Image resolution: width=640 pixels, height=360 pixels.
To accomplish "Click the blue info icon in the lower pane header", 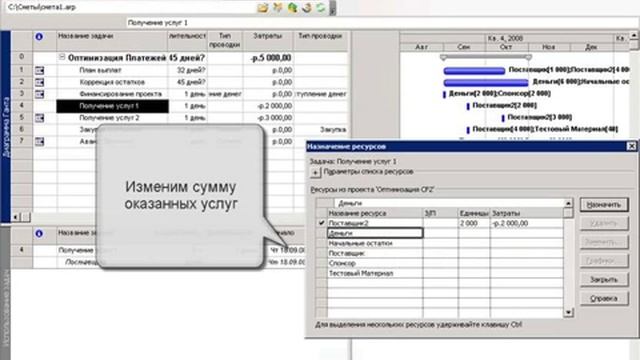I will click(39, 233).
